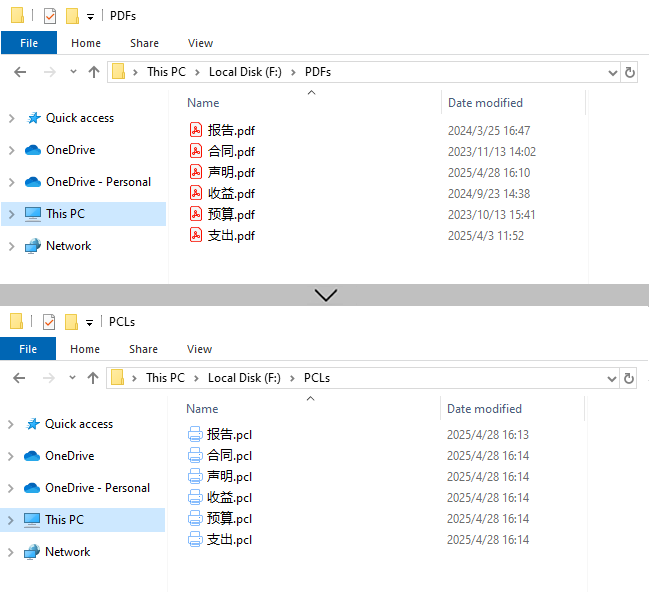The height and width of the screenshot is (592, 649).
Task: Sort by Date modified in PDFs window
Action: pos(485,103)
